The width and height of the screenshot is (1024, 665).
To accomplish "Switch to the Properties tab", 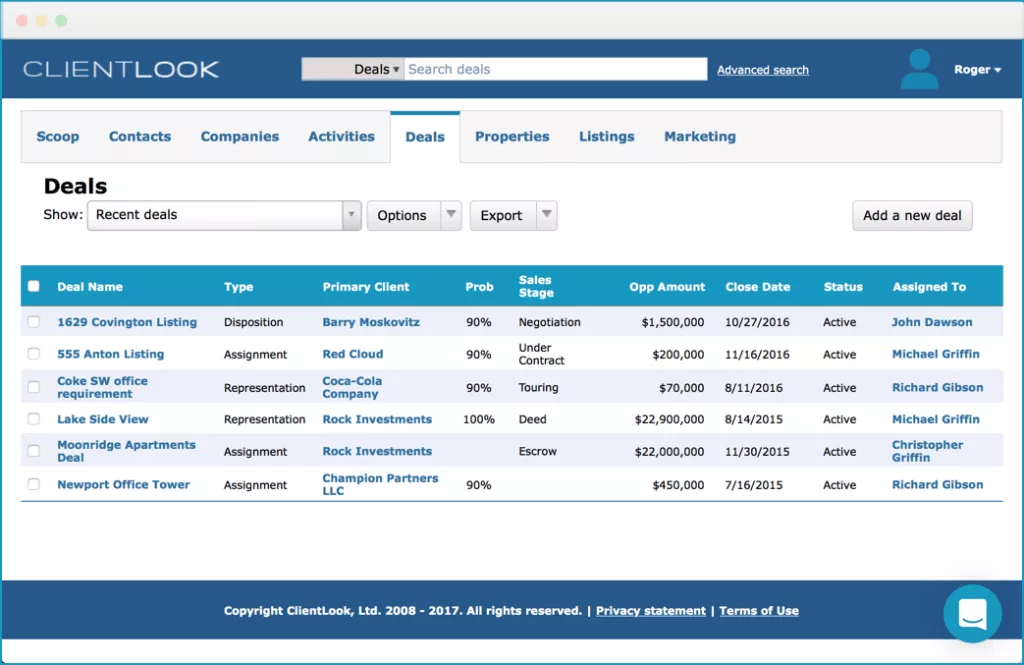I will pyautogui.click(x=512, y=137).
